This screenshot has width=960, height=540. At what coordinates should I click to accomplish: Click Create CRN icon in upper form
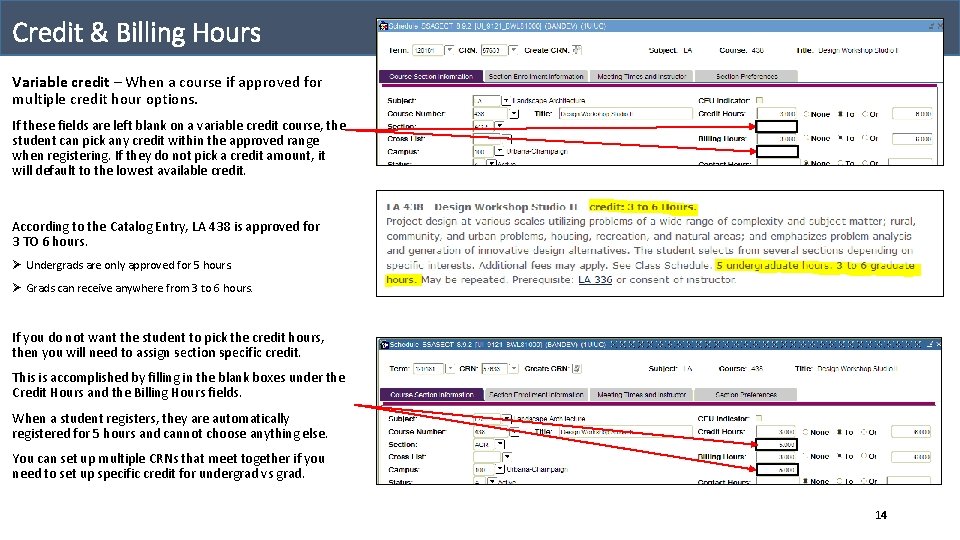577,50
